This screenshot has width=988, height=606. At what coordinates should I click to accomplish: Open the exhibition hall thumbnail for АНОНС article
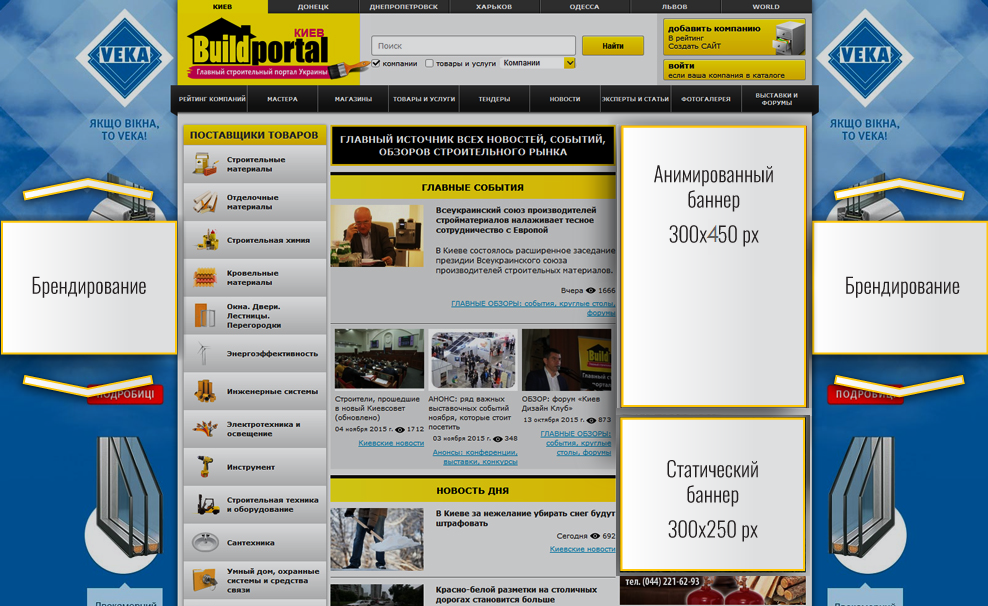pyautogui.click(x=473, y=359)
